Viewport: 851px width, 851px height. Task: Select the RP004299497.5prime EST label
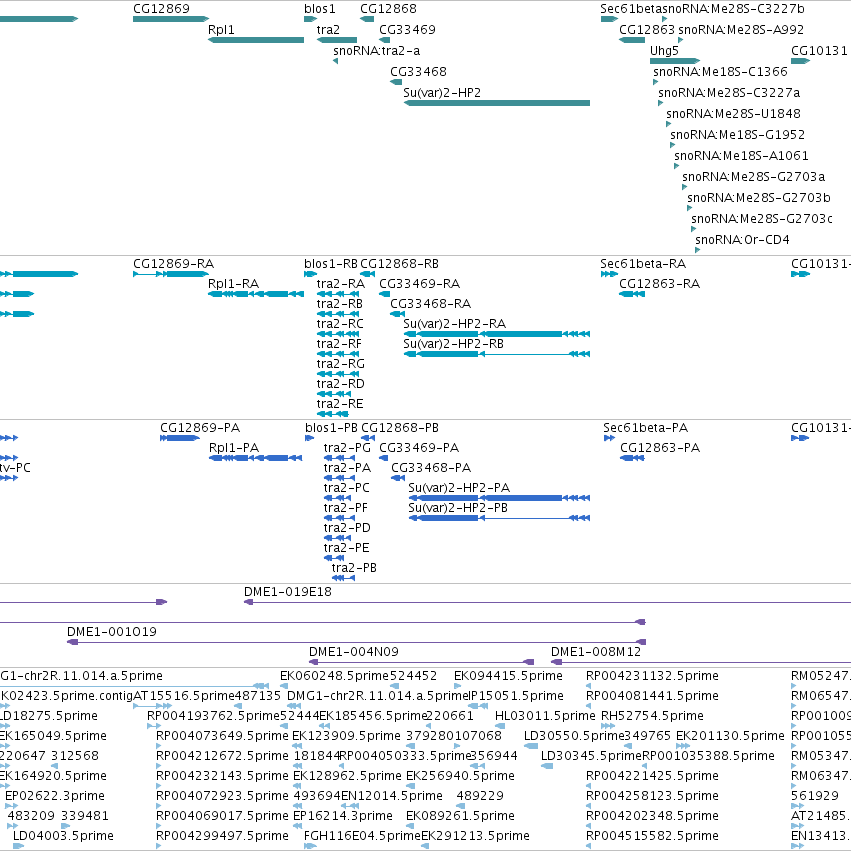222,836
